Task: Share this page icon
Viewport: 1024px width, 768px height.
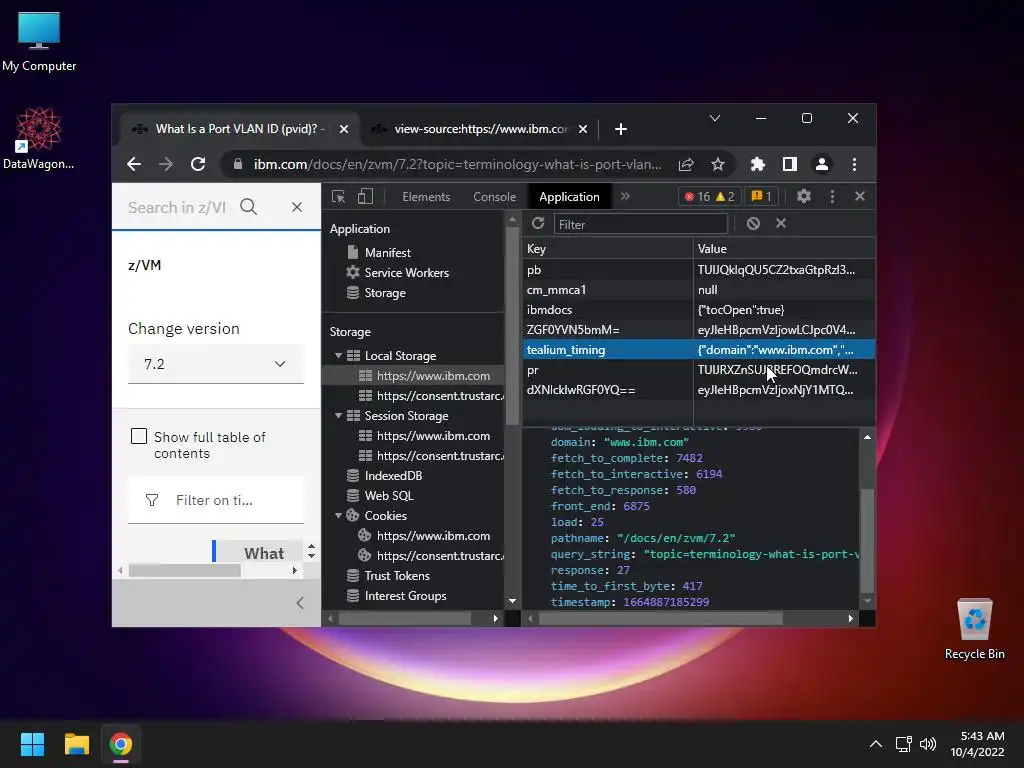Action: [686, 165]
